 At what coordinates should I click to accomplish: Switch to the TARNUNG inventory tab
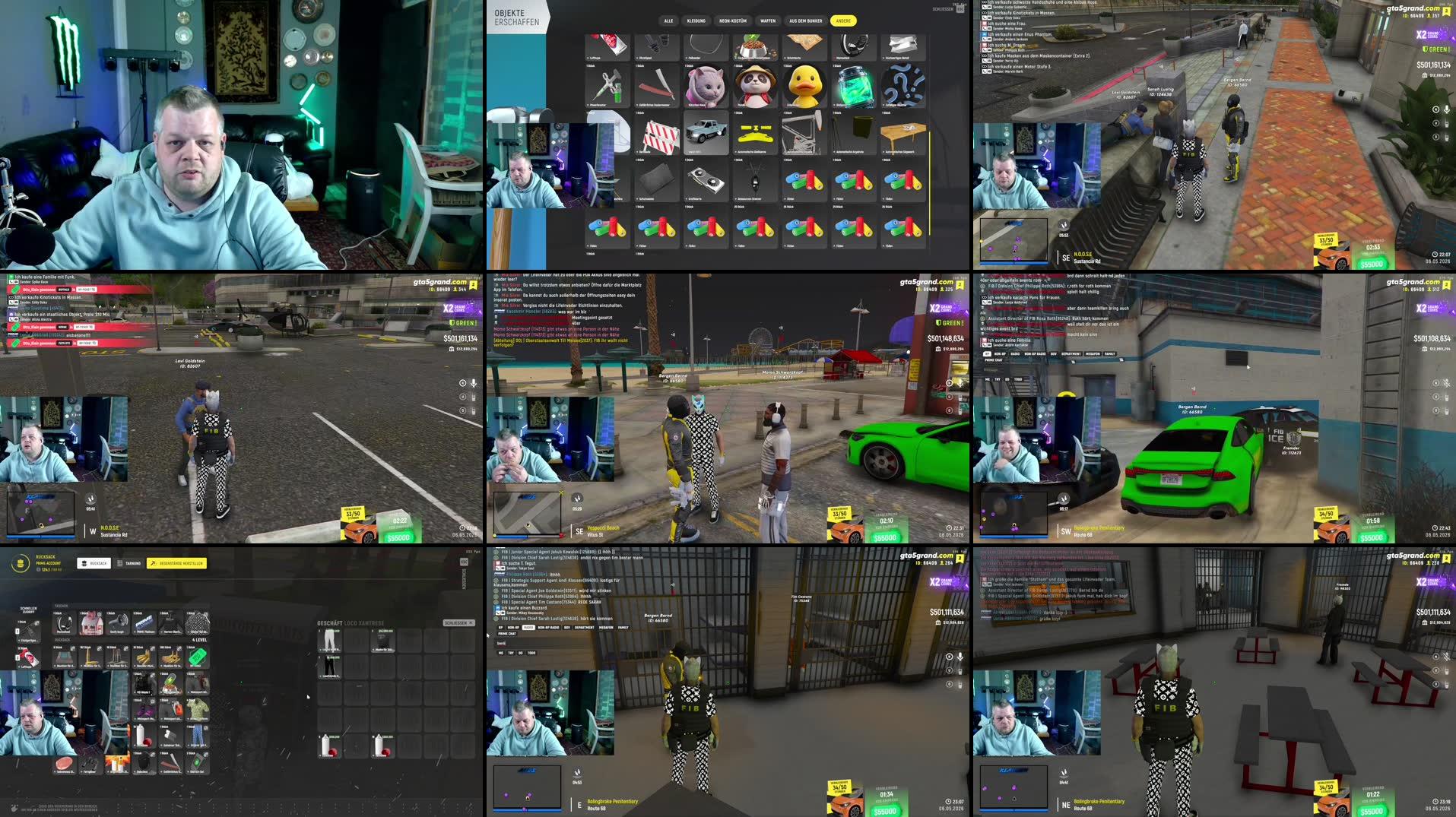click(129, 563)
